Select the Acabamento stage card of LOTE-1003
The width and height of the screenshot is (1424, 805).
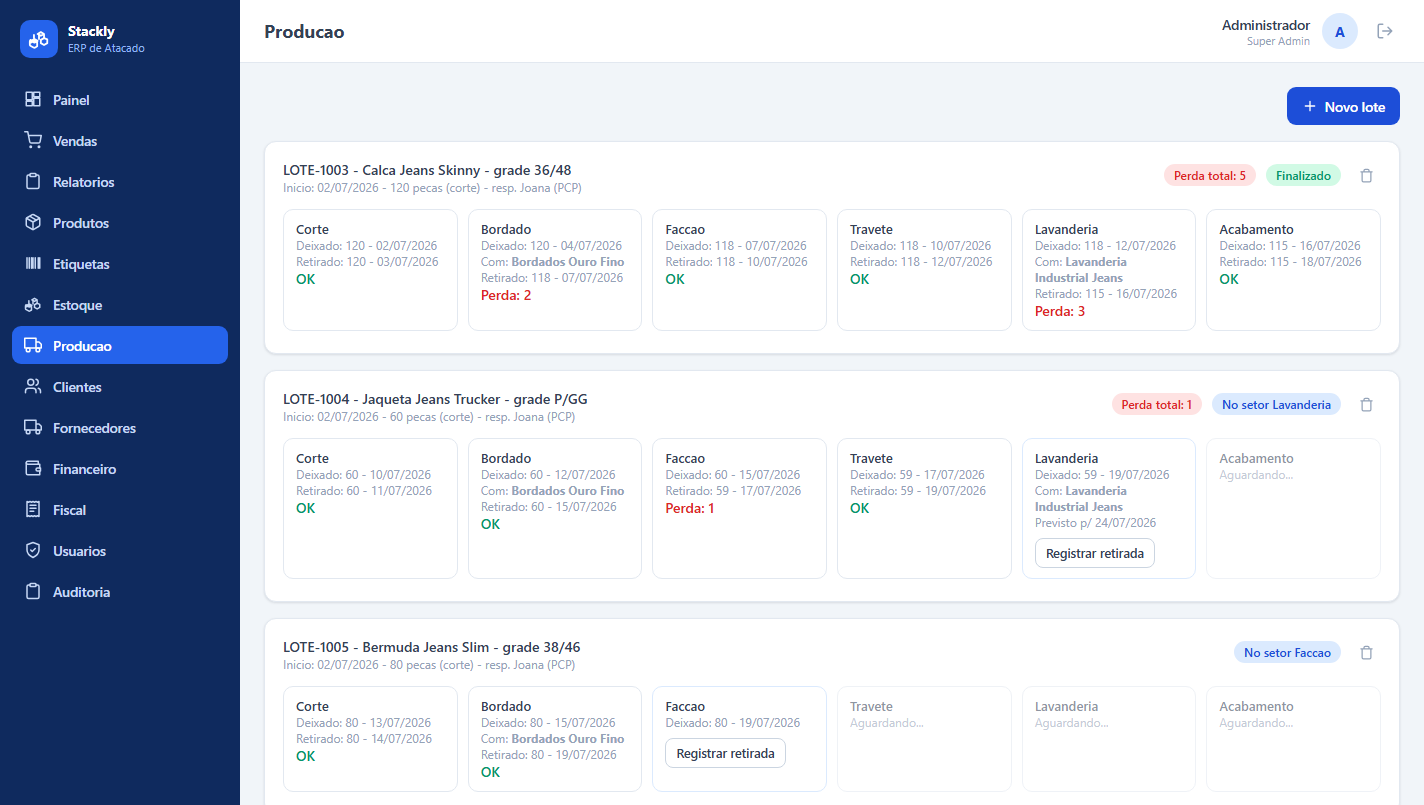pyautogui.click(x=1293, y=270)
